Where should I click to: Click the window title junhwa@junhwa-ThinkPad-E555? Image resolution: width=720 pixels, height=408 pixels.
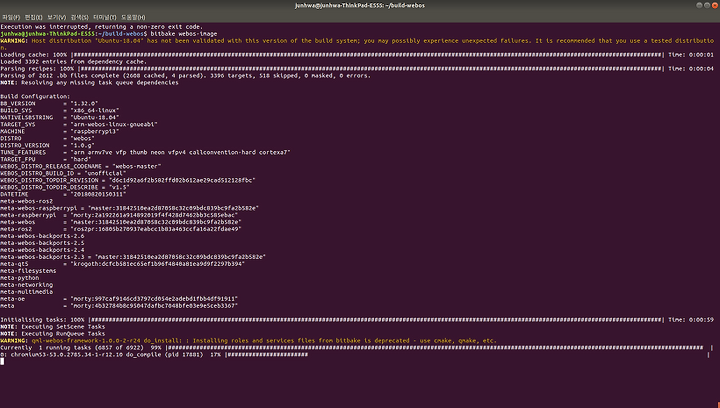point(360,6)
